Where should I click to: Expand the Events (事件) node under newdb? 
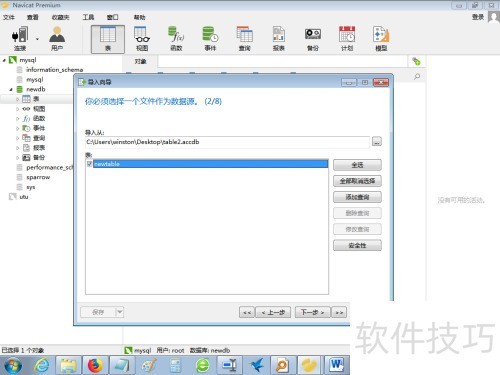click(17, 128)
